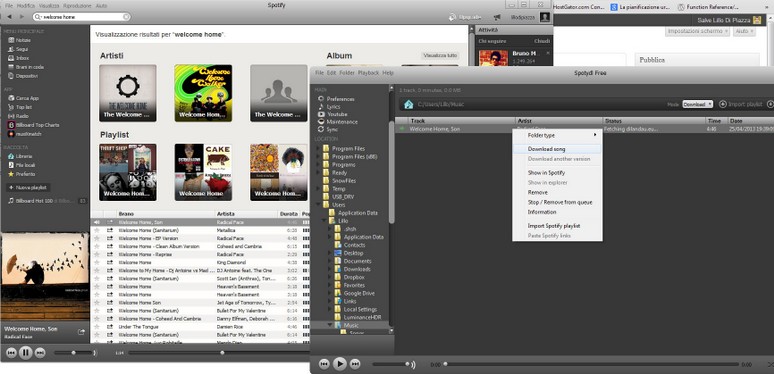Select Stop / Remove from queue
The width and height of the screenshot is (774, 374).
pyautogui.click(x=557, y=202)
